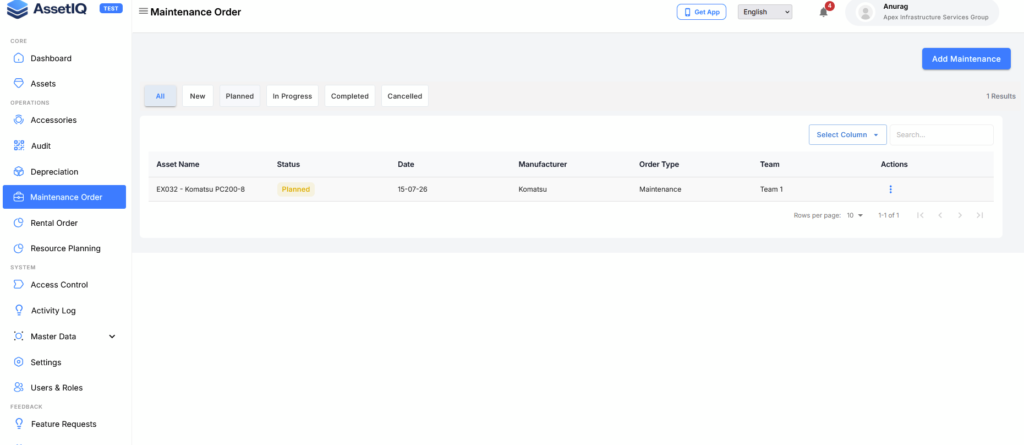Image resolution: width=1024 pixels, height=445 pixels.
Task: Click the Dashboard home icon
Action: 19,58
